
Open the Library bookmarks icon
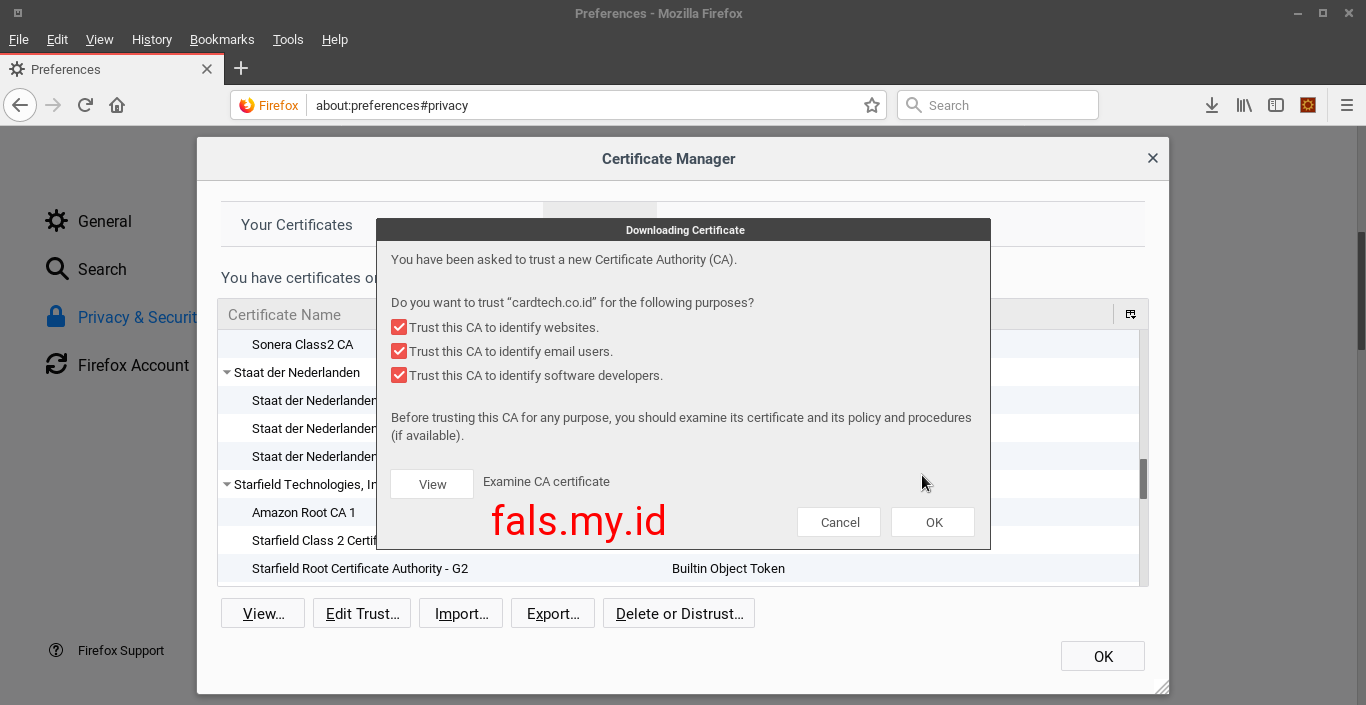(x=1244, y=105)
